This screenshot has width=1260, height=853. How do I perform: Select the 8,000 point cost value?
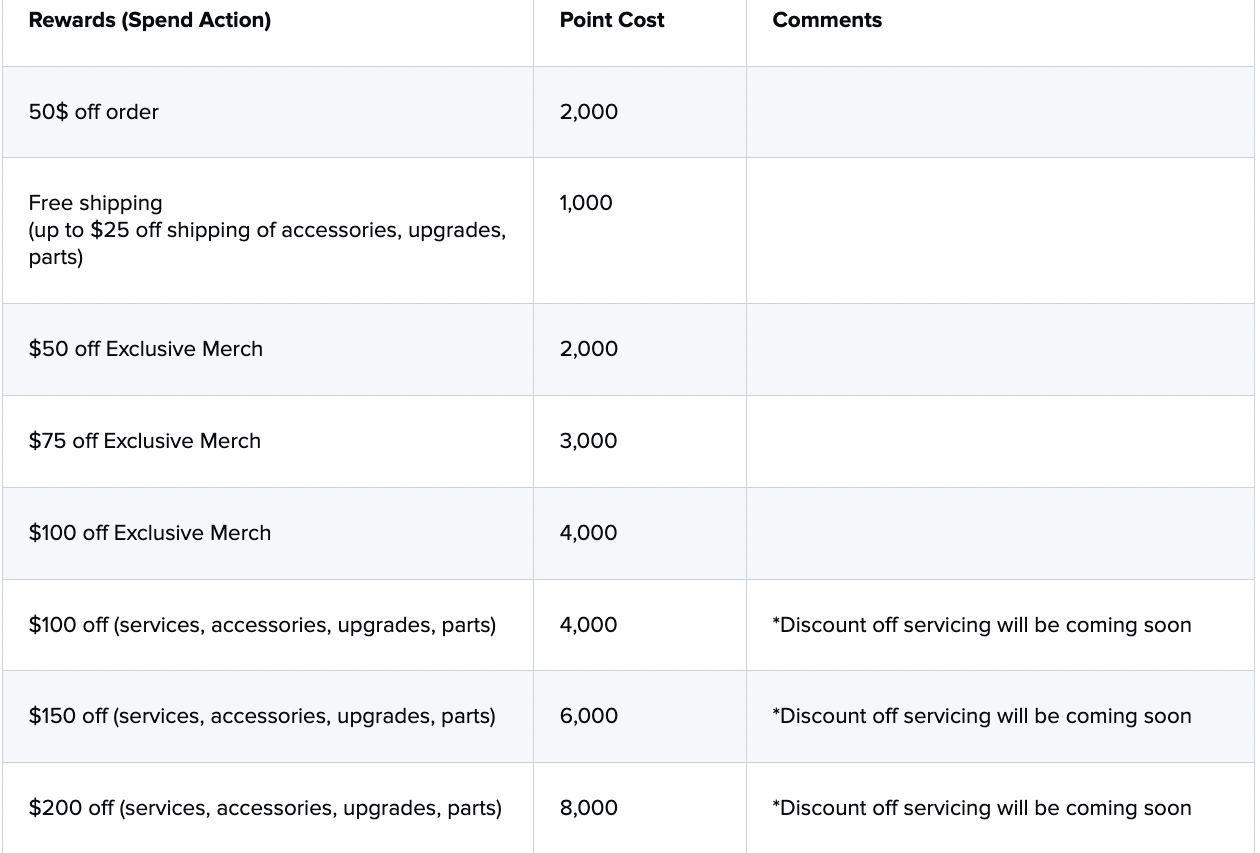pyautogui.click(x=588, y=808)
